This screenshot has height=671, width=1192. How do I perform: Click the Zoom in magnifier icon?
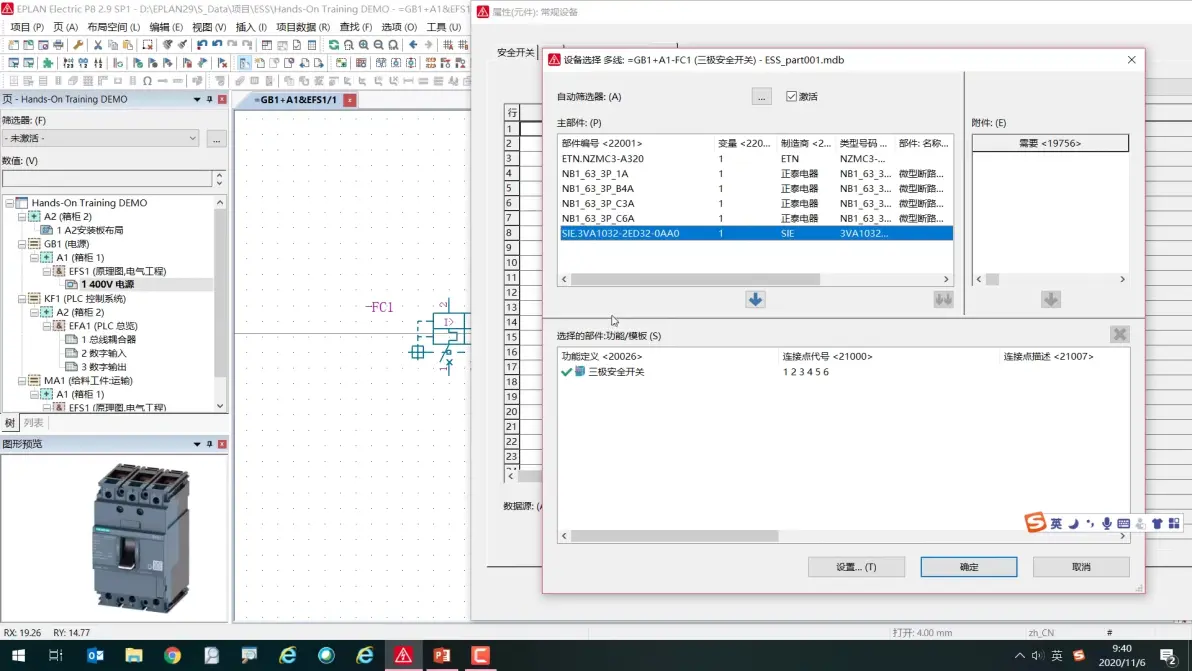click(363, 45)
